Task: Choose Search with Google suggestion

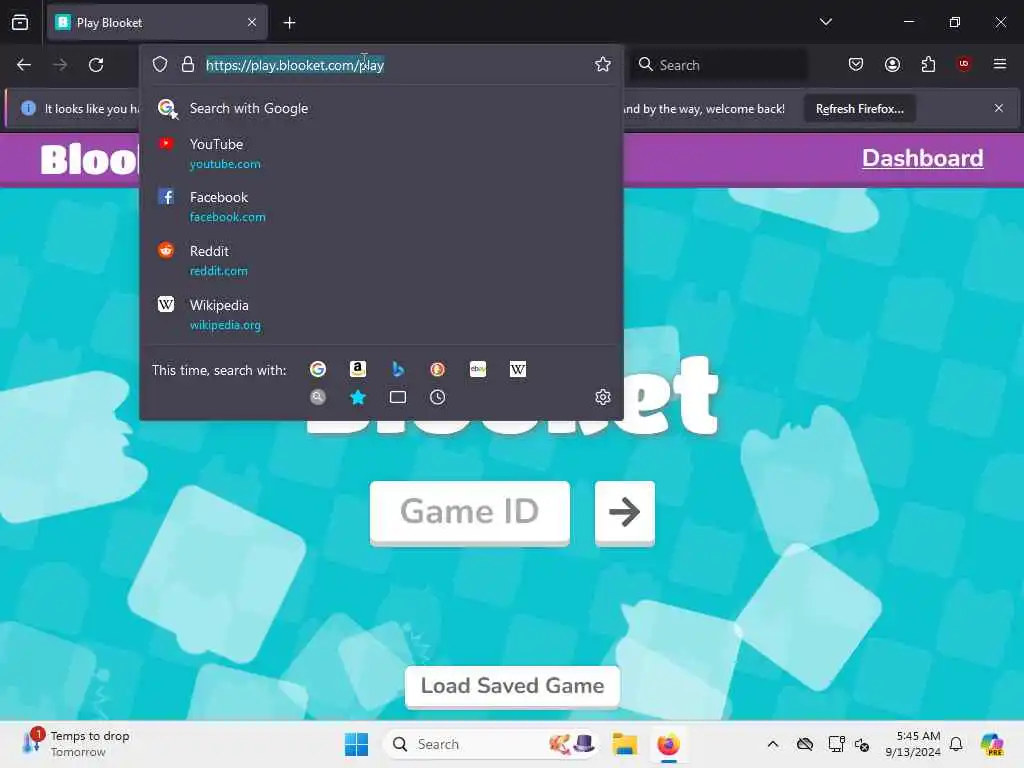Action: [x=379, y=108]
